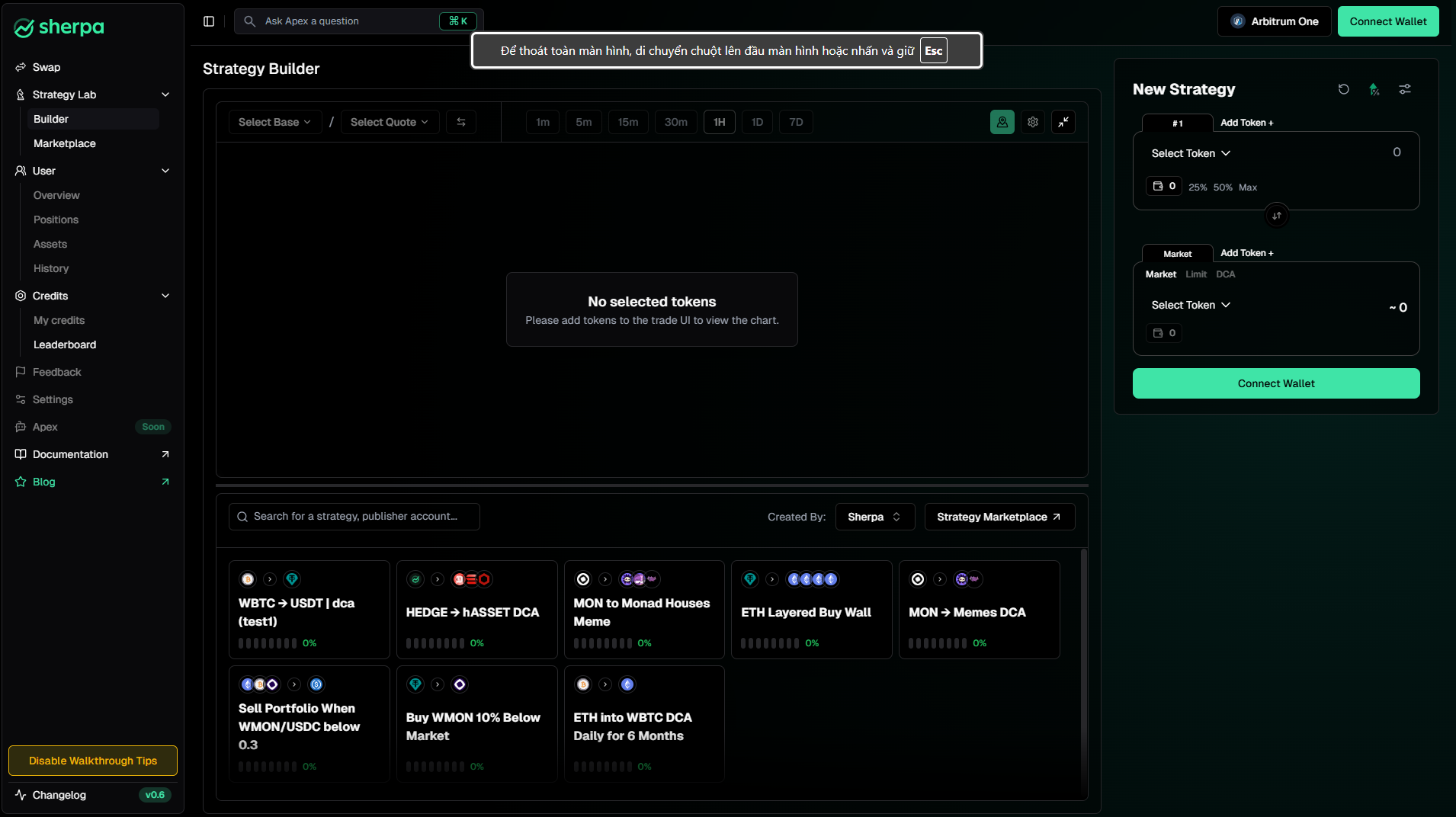Click the strategy search field
Screen dimensions: 1456x817
(x=354, y=517)
